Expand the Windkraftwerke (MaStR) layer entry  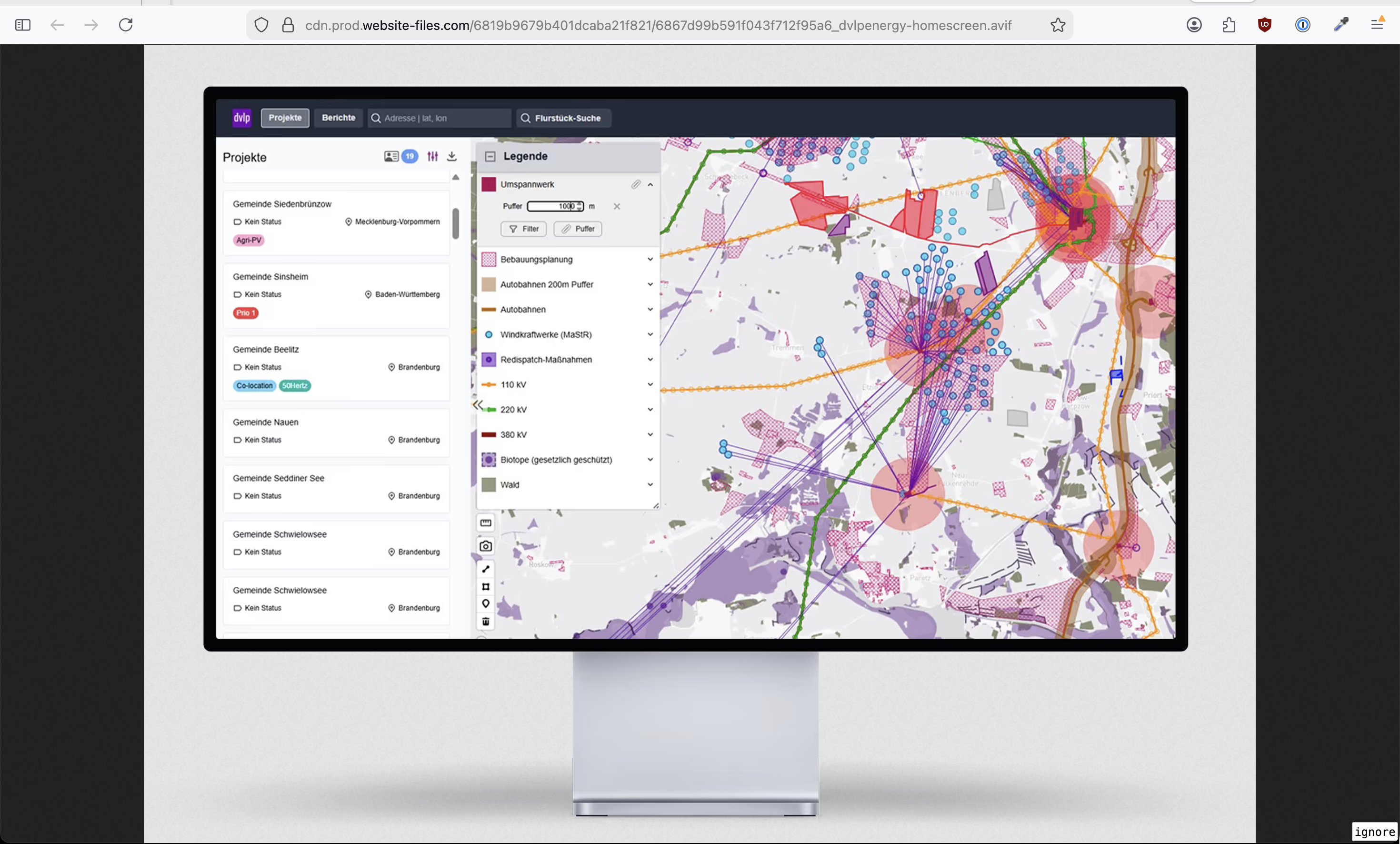tap(650, 334)
